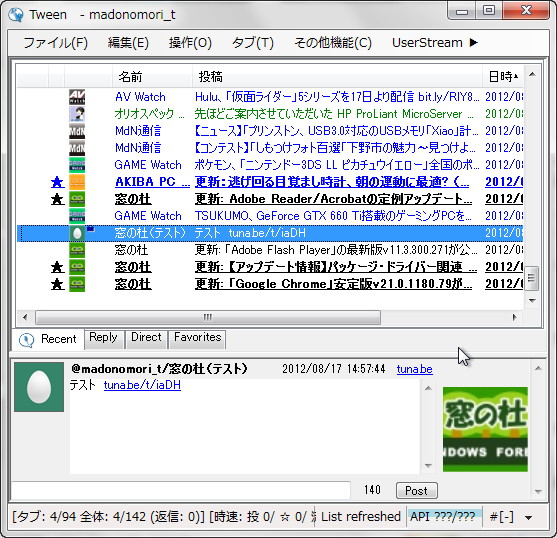Click avatar of MdN通信 コンテスト row
The width and height of the screenshot is (557, 538).
77,148
